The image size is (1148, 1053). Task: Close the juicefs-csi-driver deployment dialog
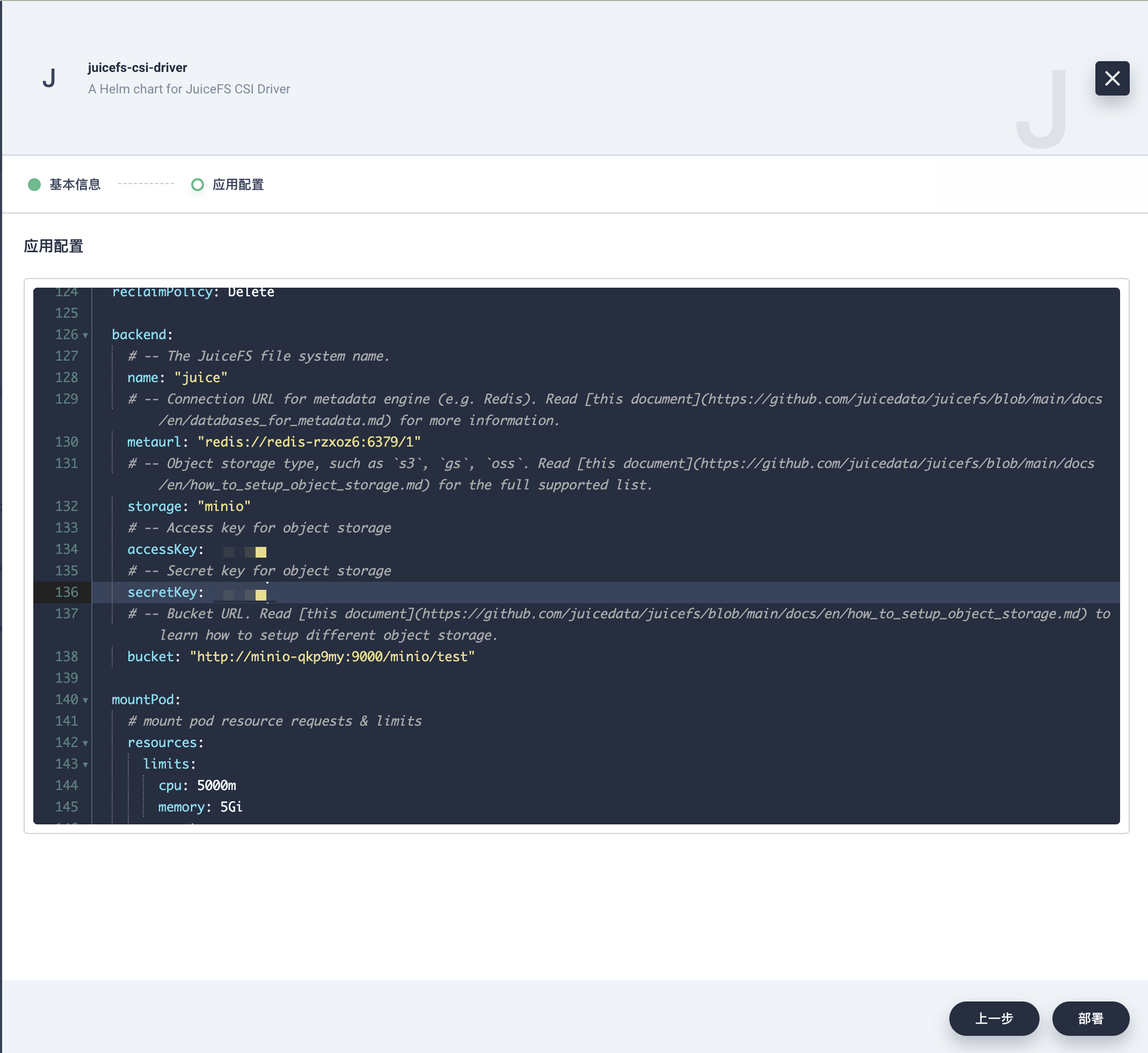(1112, 78)
